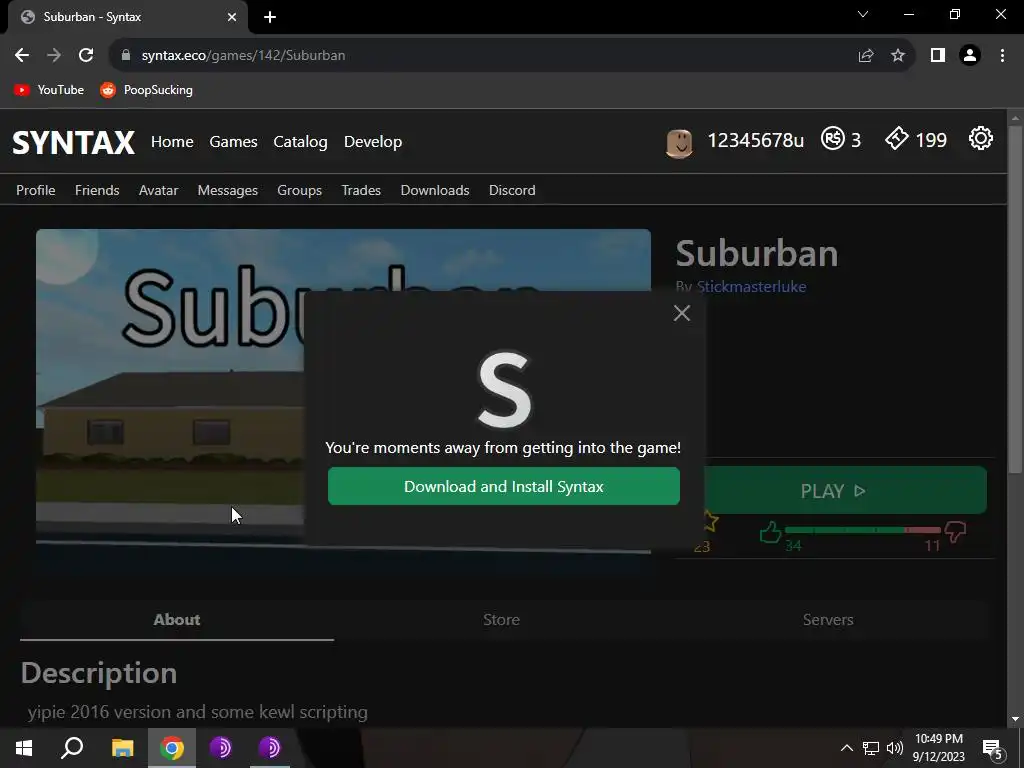
Task: Expand the tab search chevron
Action: (863, 14)
